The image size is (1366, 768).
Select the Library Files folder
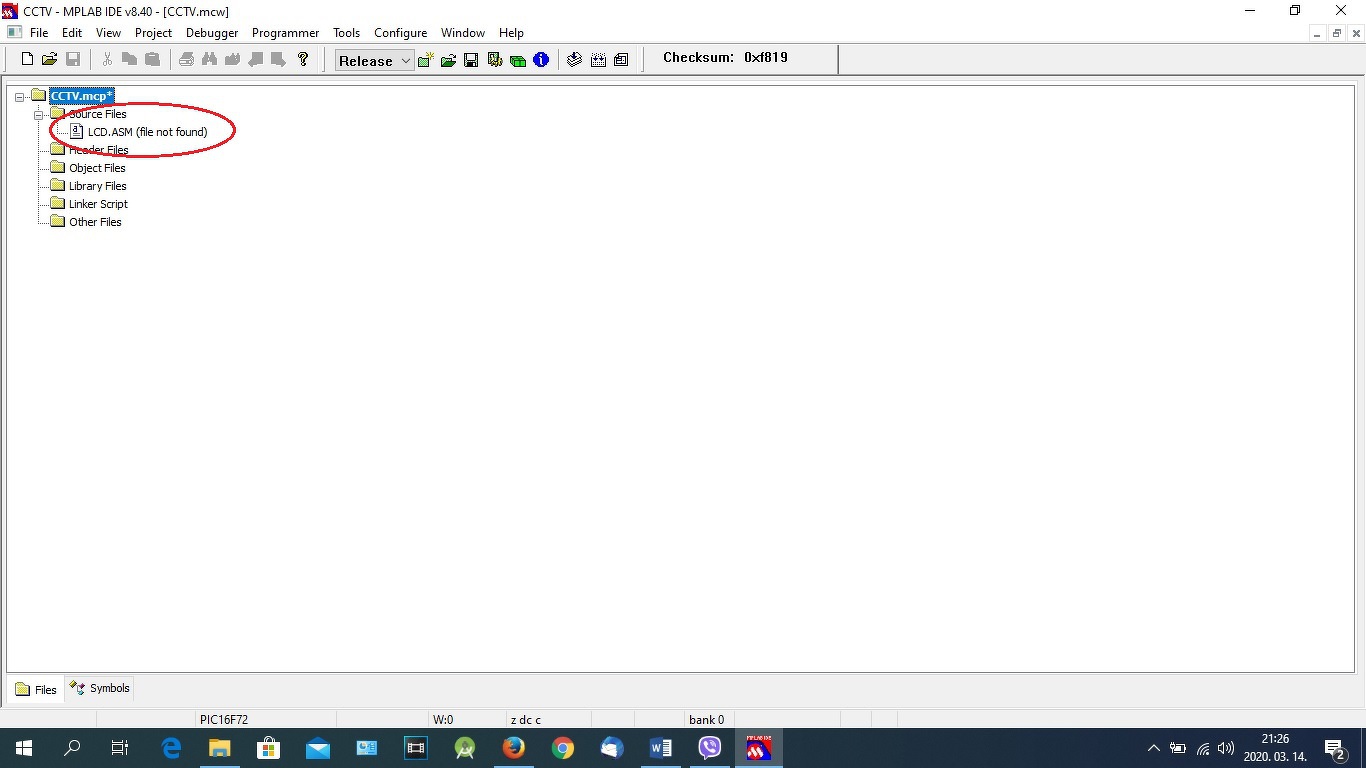[97, 186]
